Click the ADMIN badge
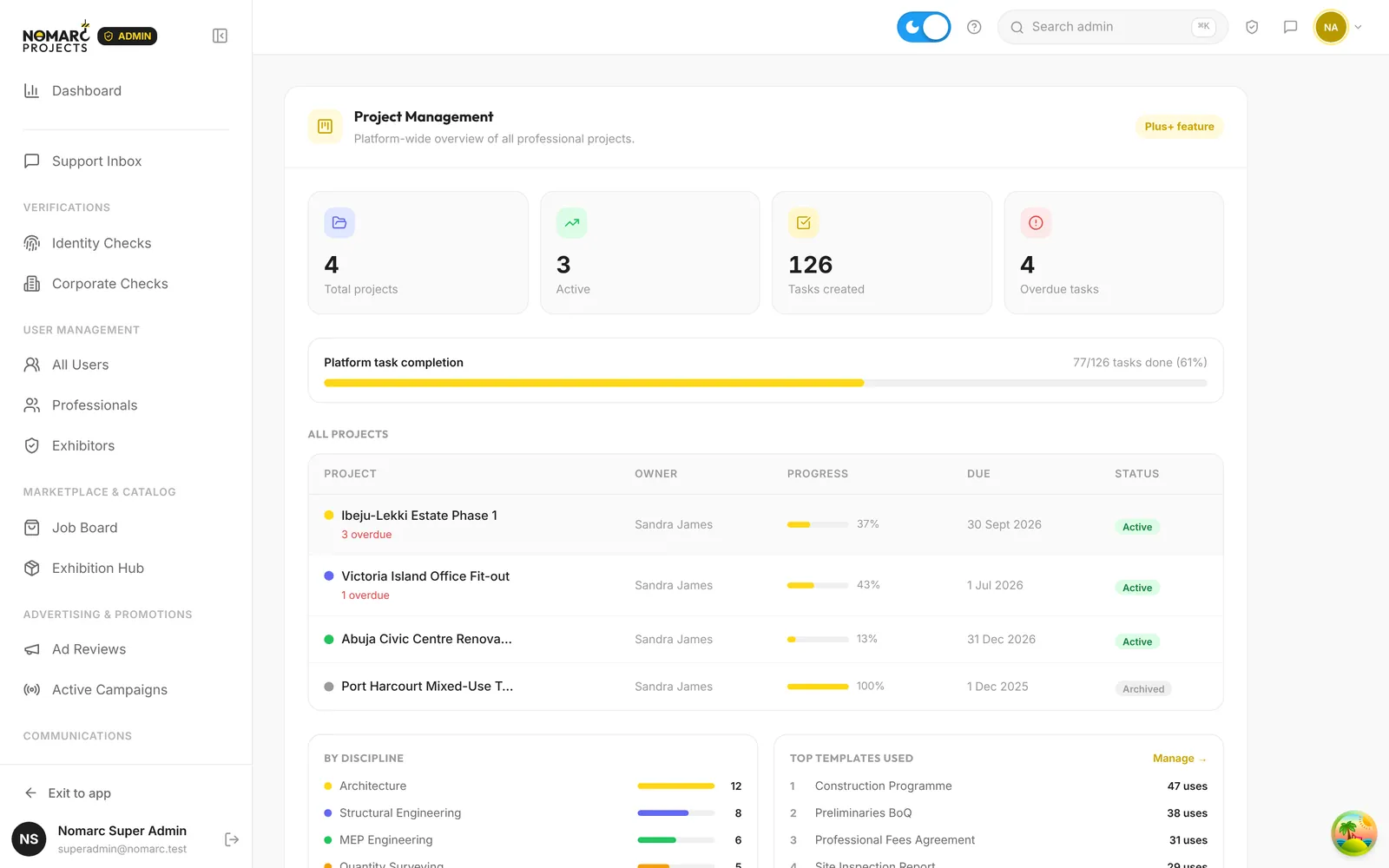 tap(128, 36)
